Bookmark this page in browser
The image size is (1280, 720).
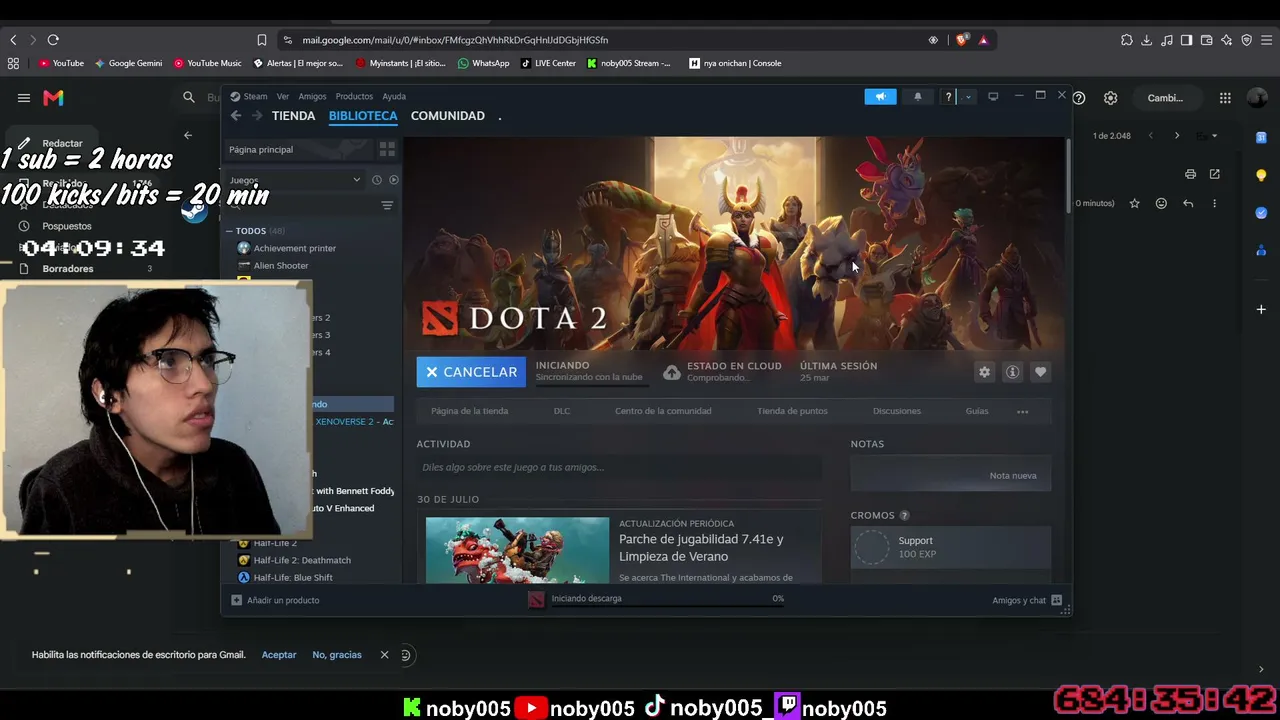coord(262,40)
